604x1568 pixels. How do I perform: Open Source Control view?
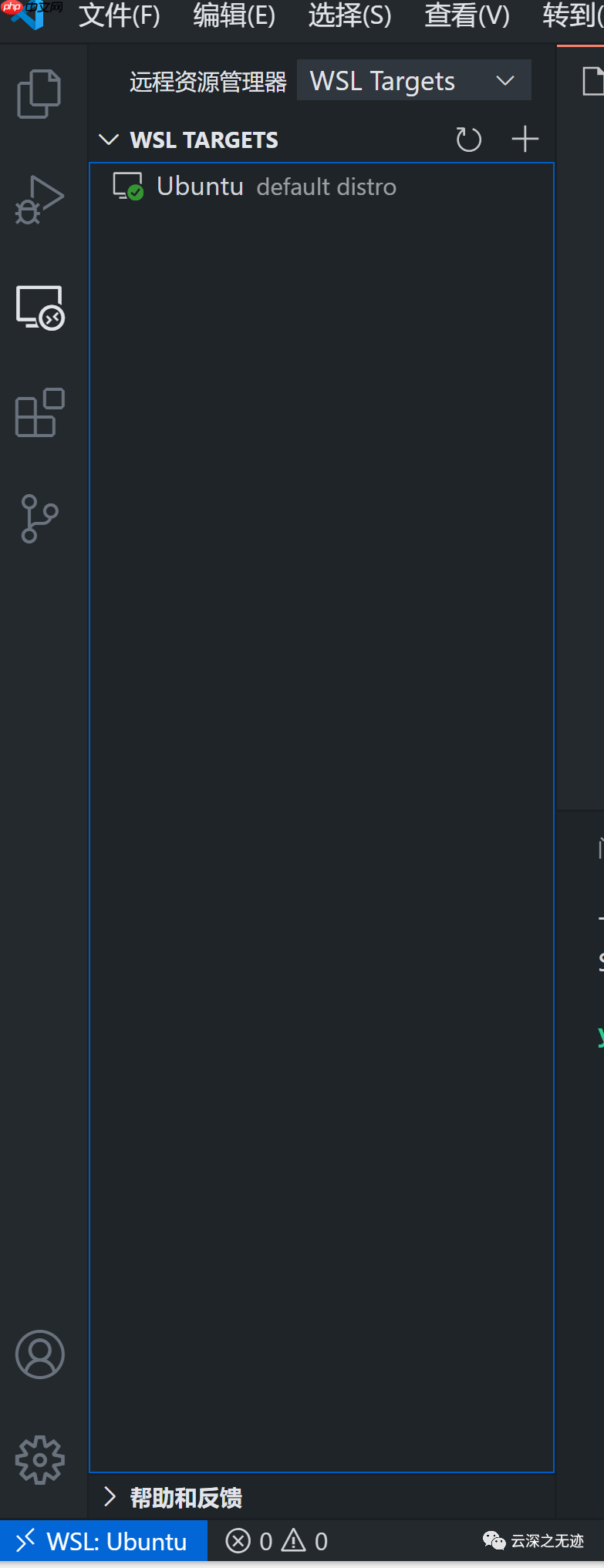pyautogui.click(x=39, y=518)
